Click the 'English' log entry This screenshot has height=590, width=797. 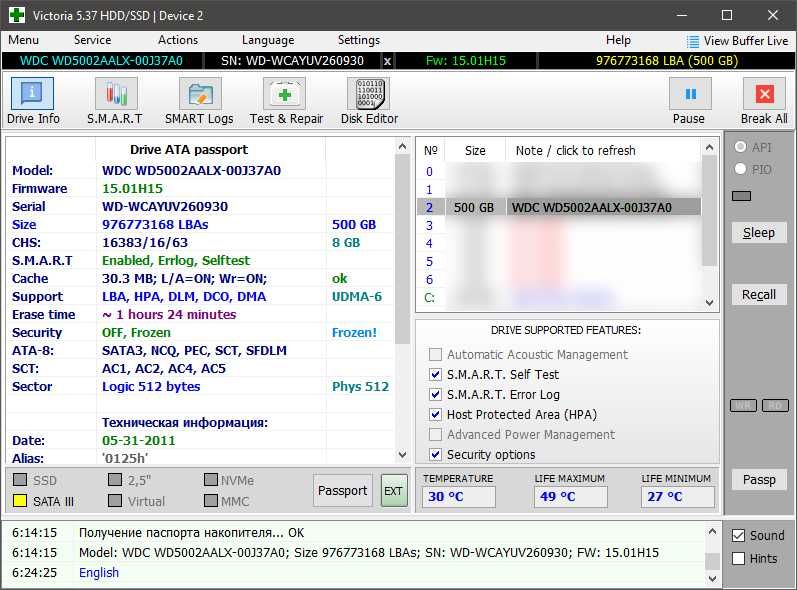pos(99,573)
